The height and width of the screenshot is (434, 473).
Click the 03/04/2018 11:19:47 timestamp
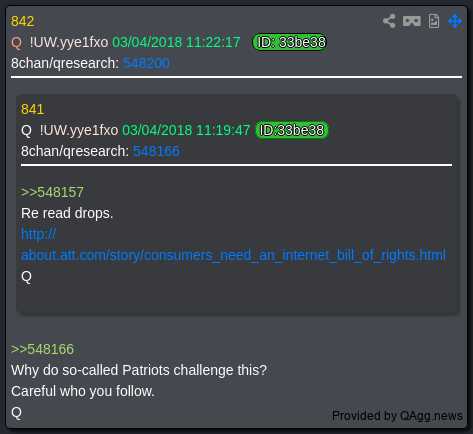[186, 130]
